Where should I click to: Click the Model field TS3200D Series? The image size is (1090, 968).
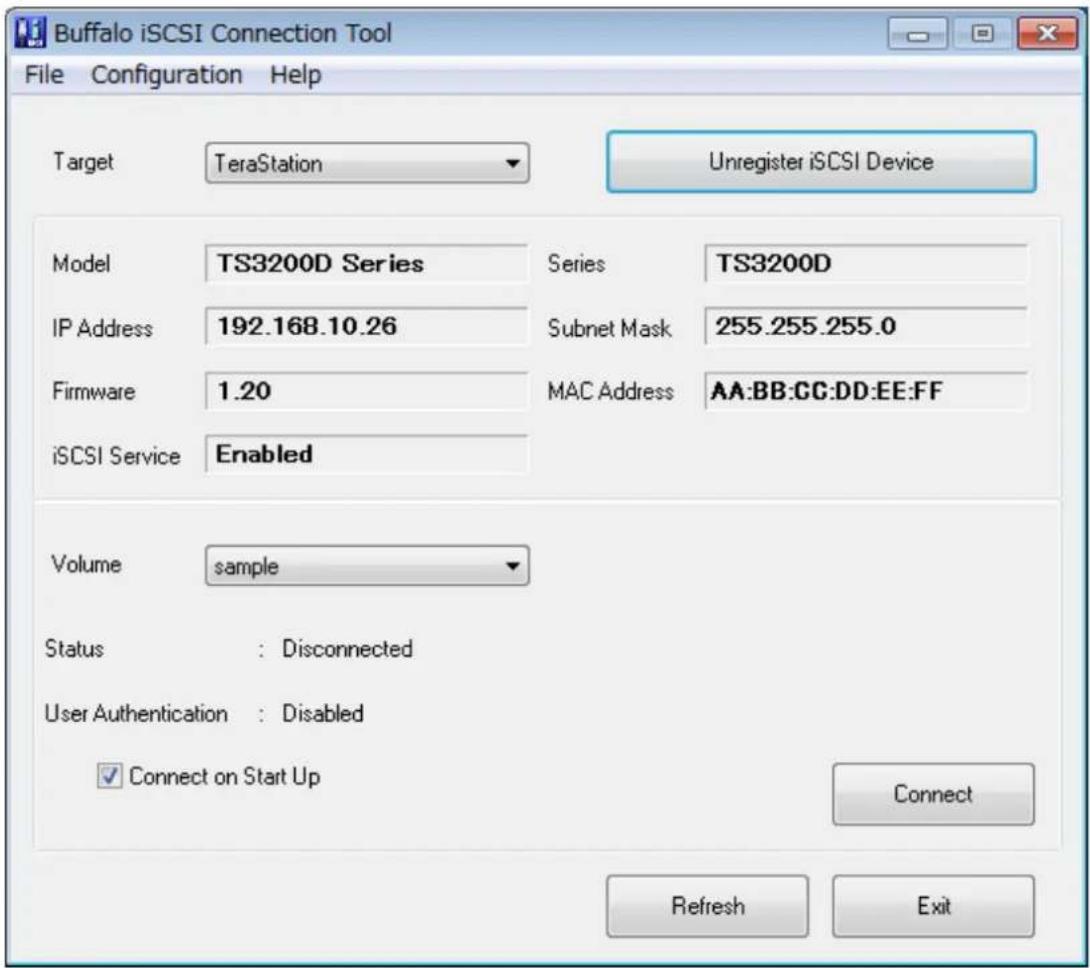coord(366,264)
